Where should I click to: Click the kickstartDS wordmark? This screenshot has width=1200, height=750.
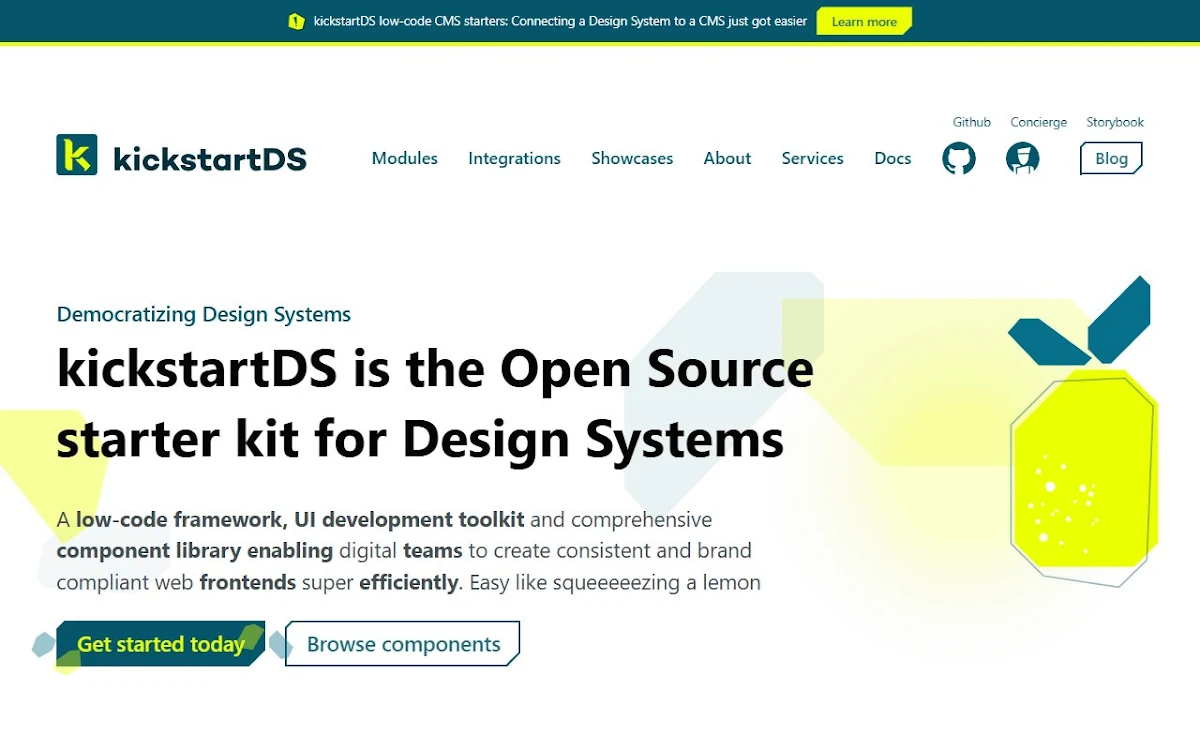[210, 158]
